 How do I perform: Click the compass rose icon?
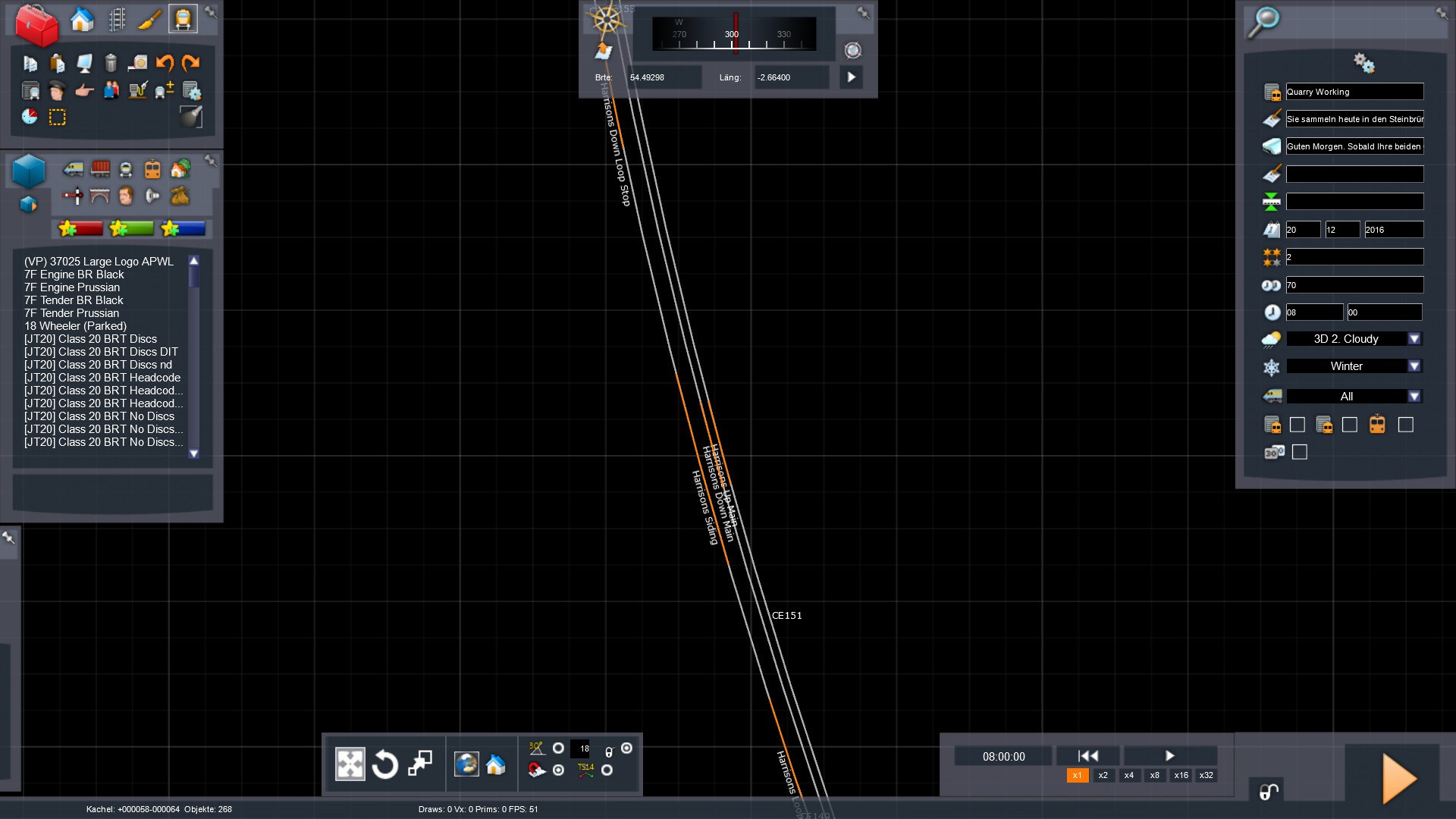(607, 20)
